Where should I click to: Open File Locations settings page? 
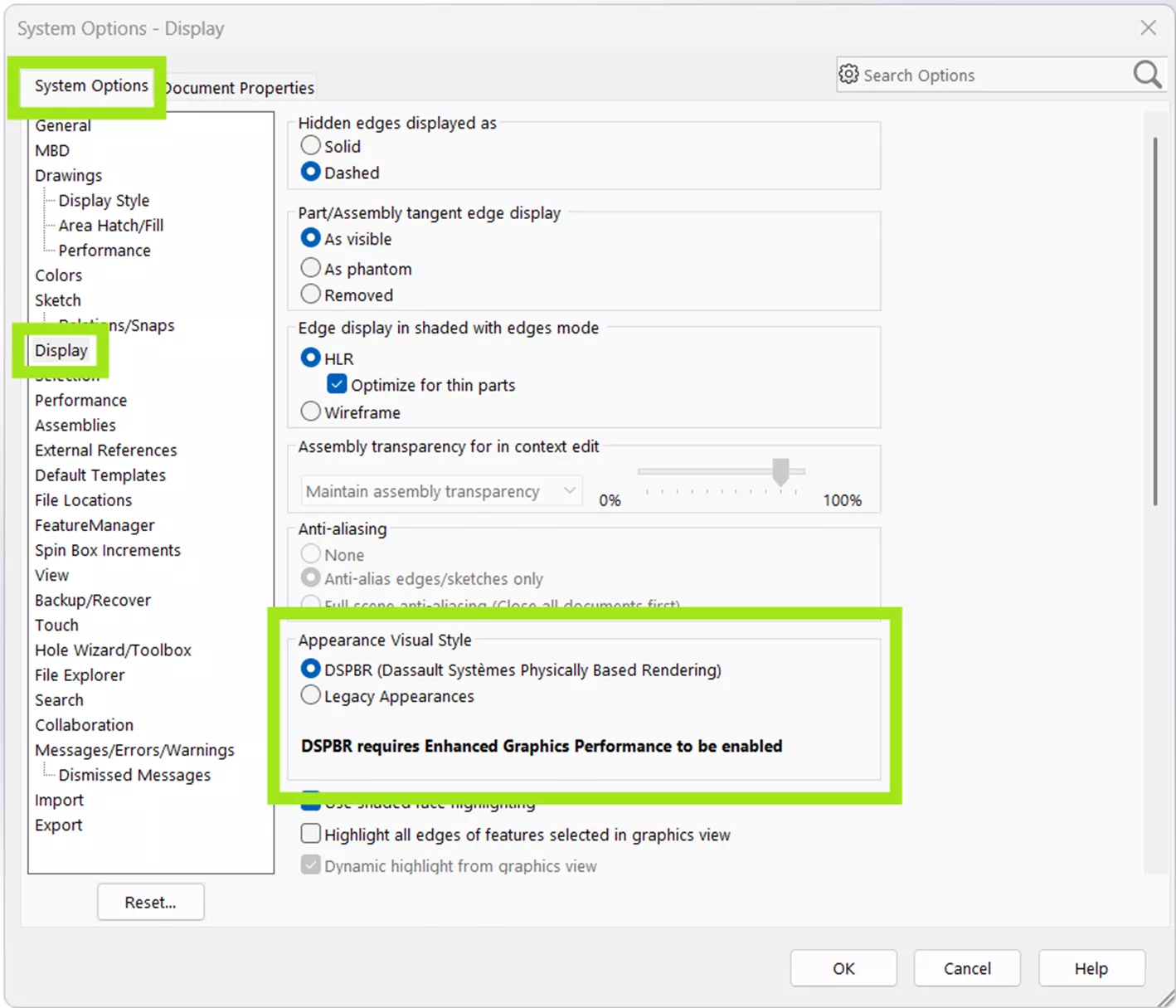(83, 499)
